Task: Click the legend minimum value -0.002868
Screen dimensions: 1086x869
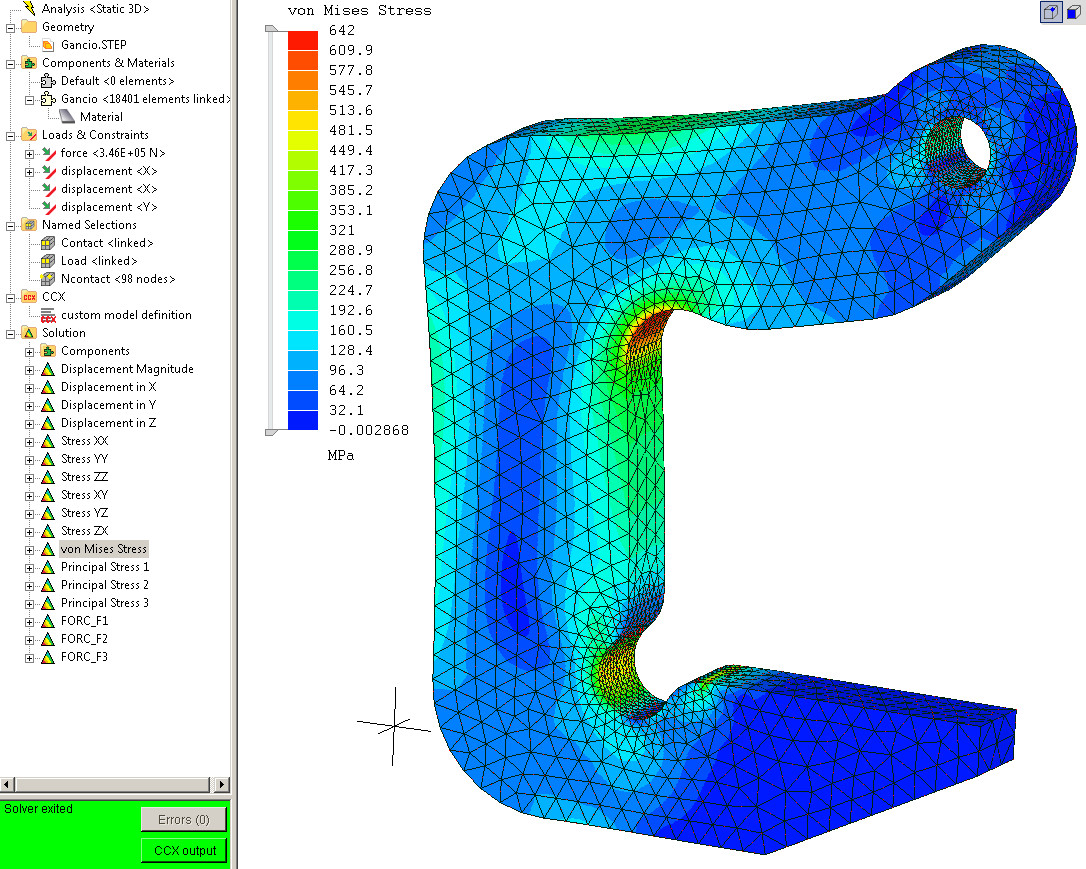Action: (368, 431)
